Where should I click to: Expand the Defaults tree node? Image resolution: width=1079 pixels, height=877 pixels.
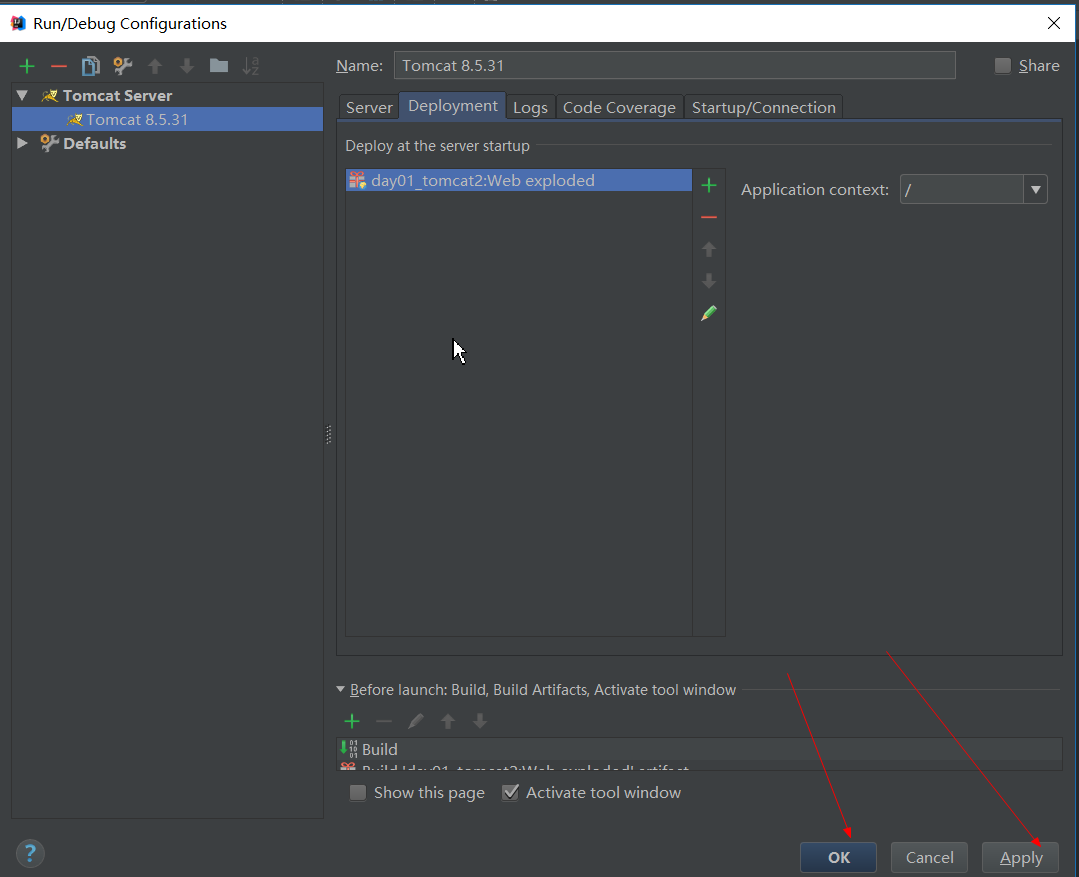23,143
